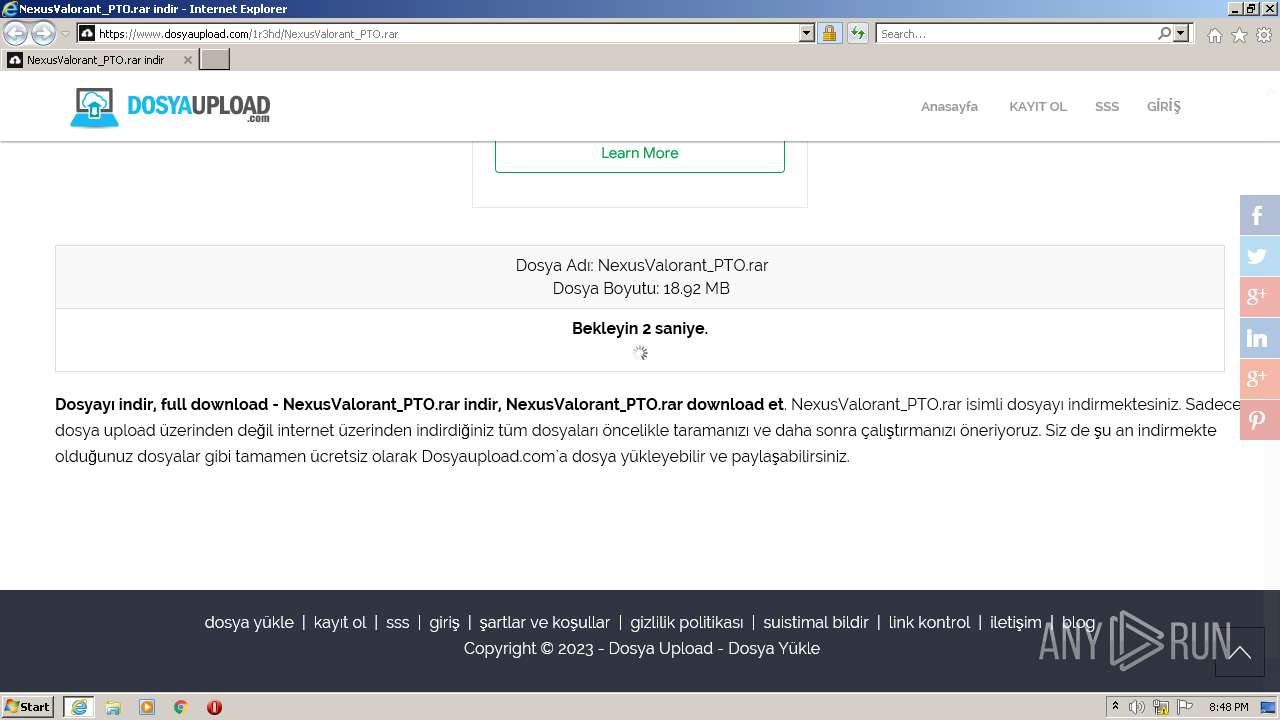Open the GİRİŞ menu item
The image size is (1280, 720).
[1163, 107]
